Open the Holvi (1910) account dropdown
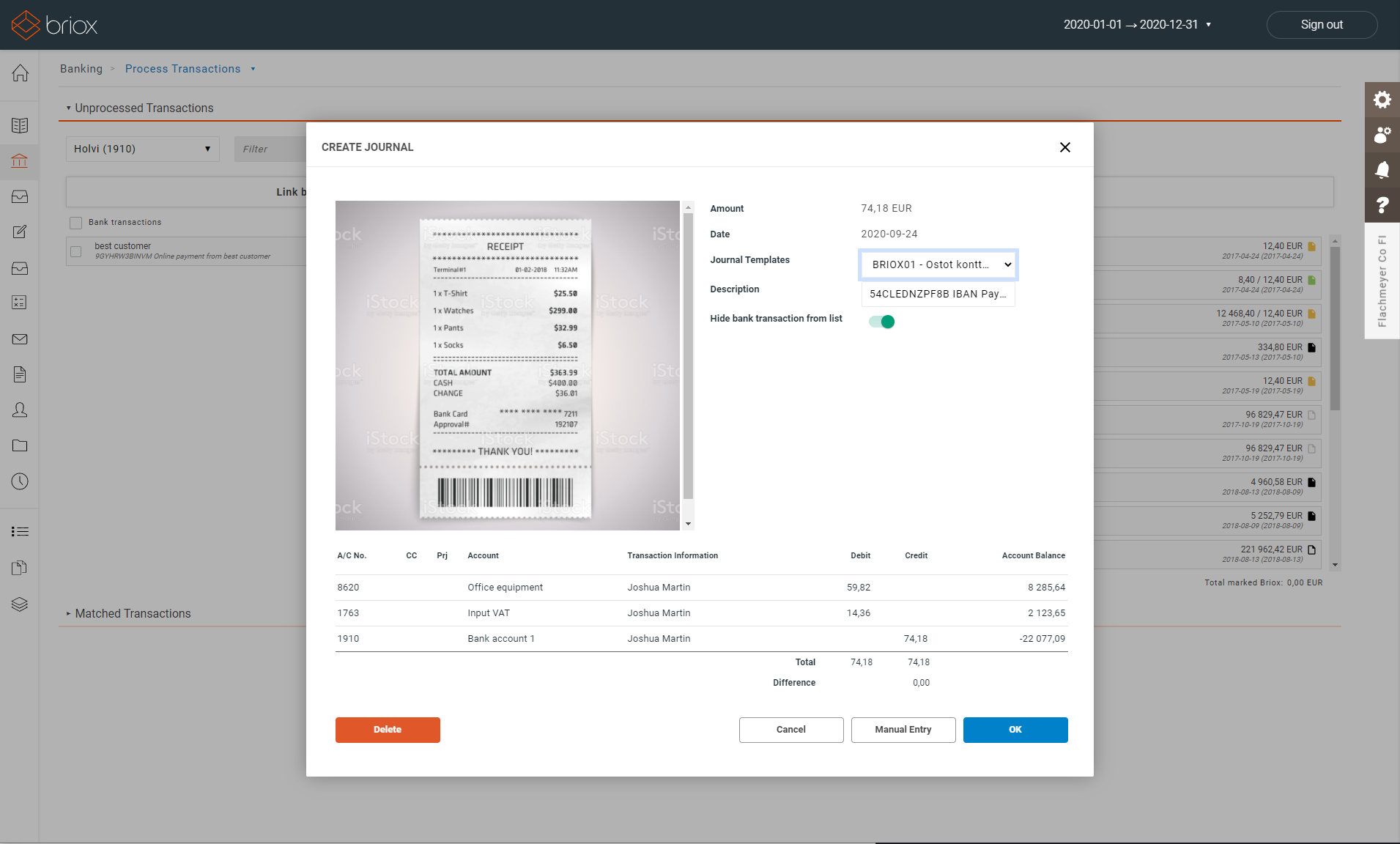This screenshot has height=844, width=1400. 142,149
